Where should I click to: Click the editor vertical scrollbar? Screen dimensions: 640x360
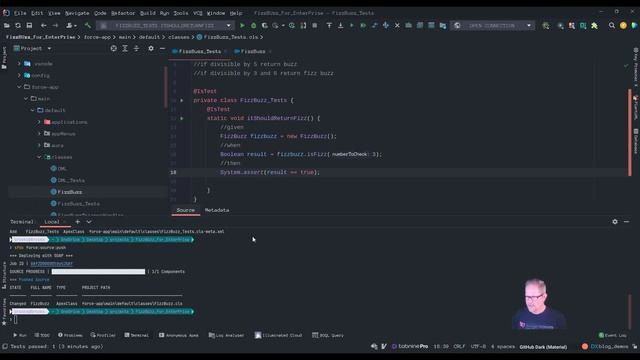click(630, 133)
